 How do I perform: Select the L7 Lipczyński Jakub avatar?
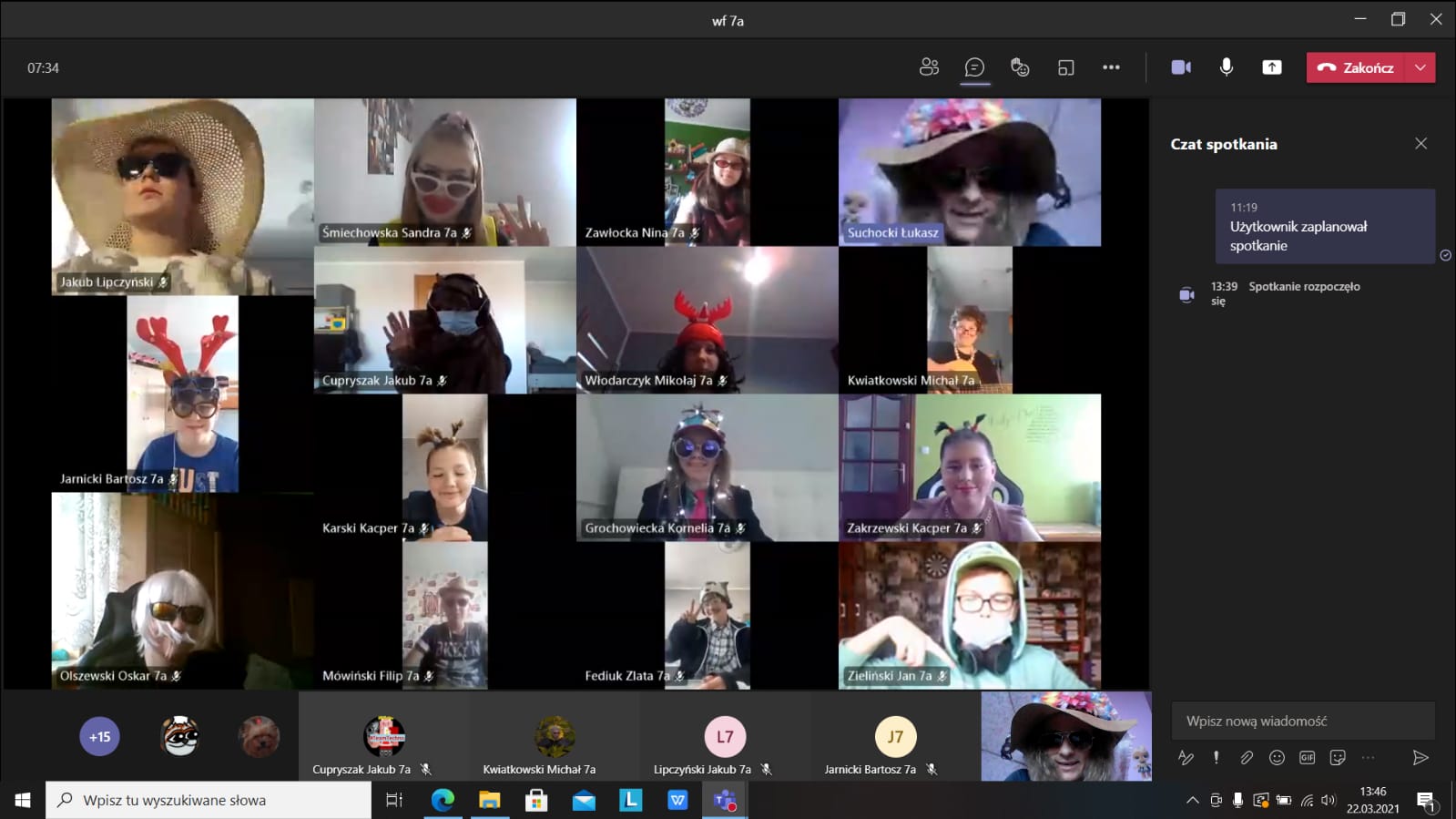point(725,737)
